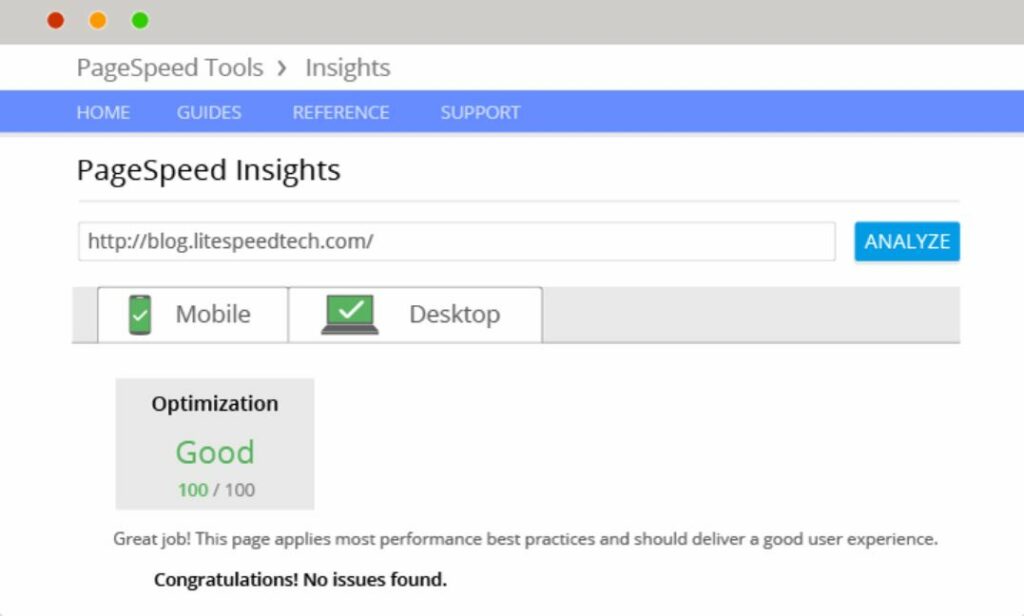The height and width of the screenshot is (616, 1024).
Task: Click the ANALYZE button
Action: point(907,242)
